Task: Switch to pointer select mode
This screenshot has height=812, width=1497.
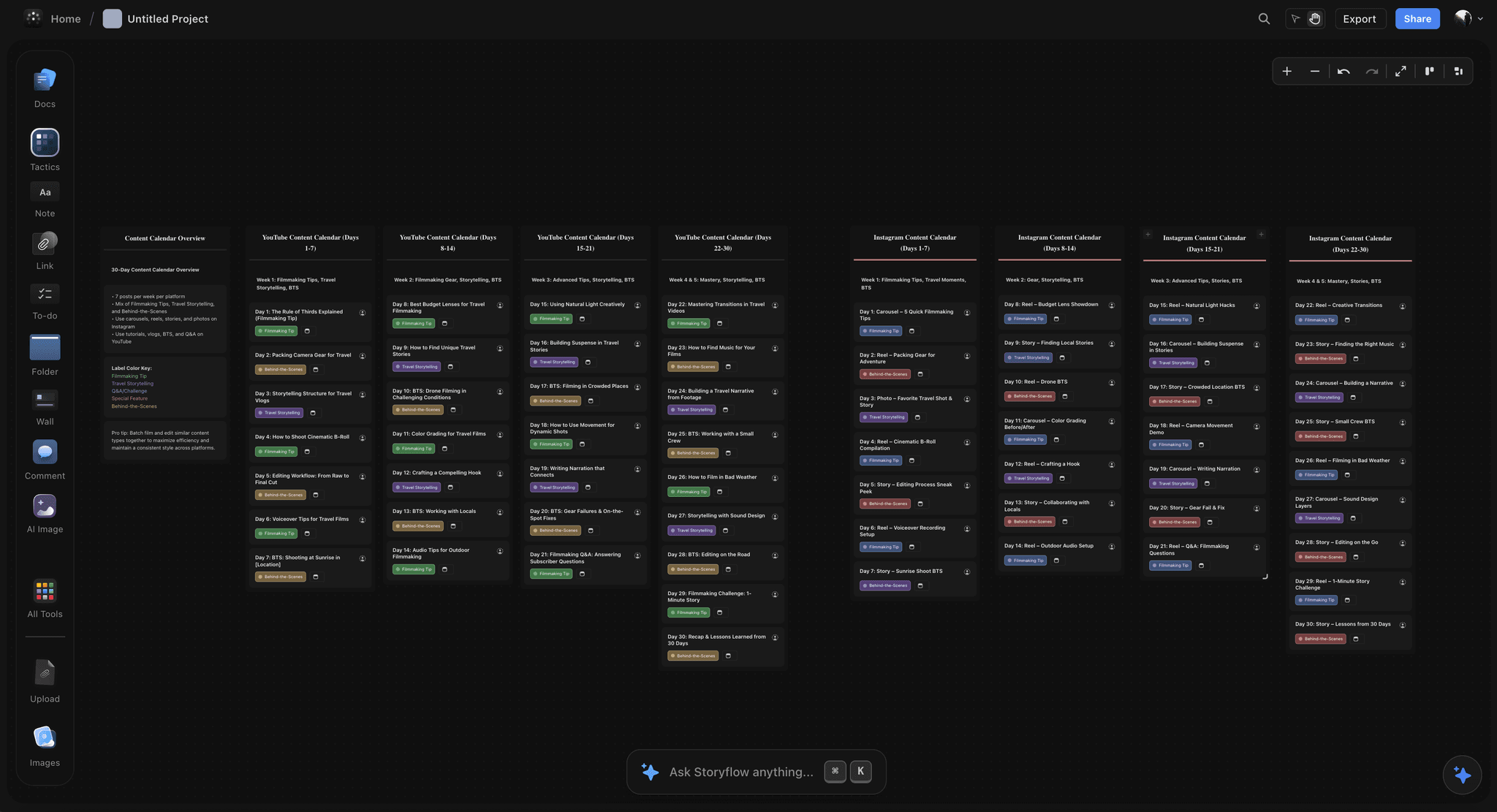Action: point(1296,19)
